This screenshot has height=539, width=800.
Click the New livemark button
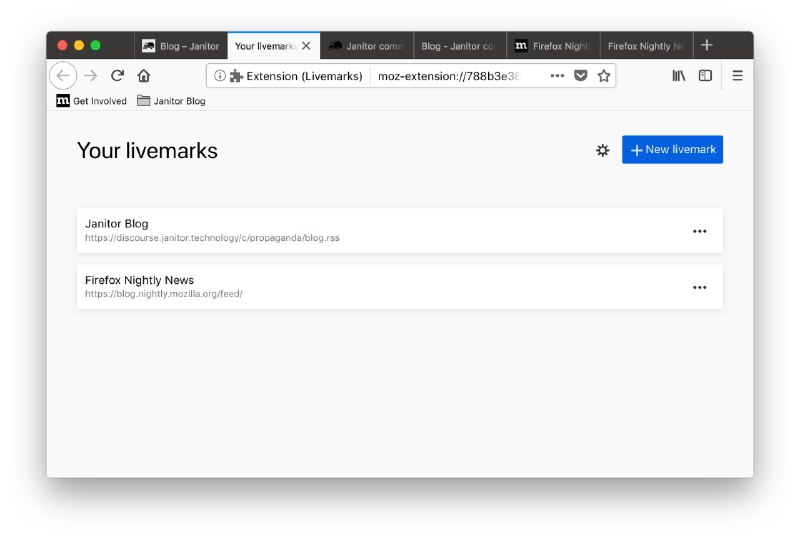coord(672,150)
